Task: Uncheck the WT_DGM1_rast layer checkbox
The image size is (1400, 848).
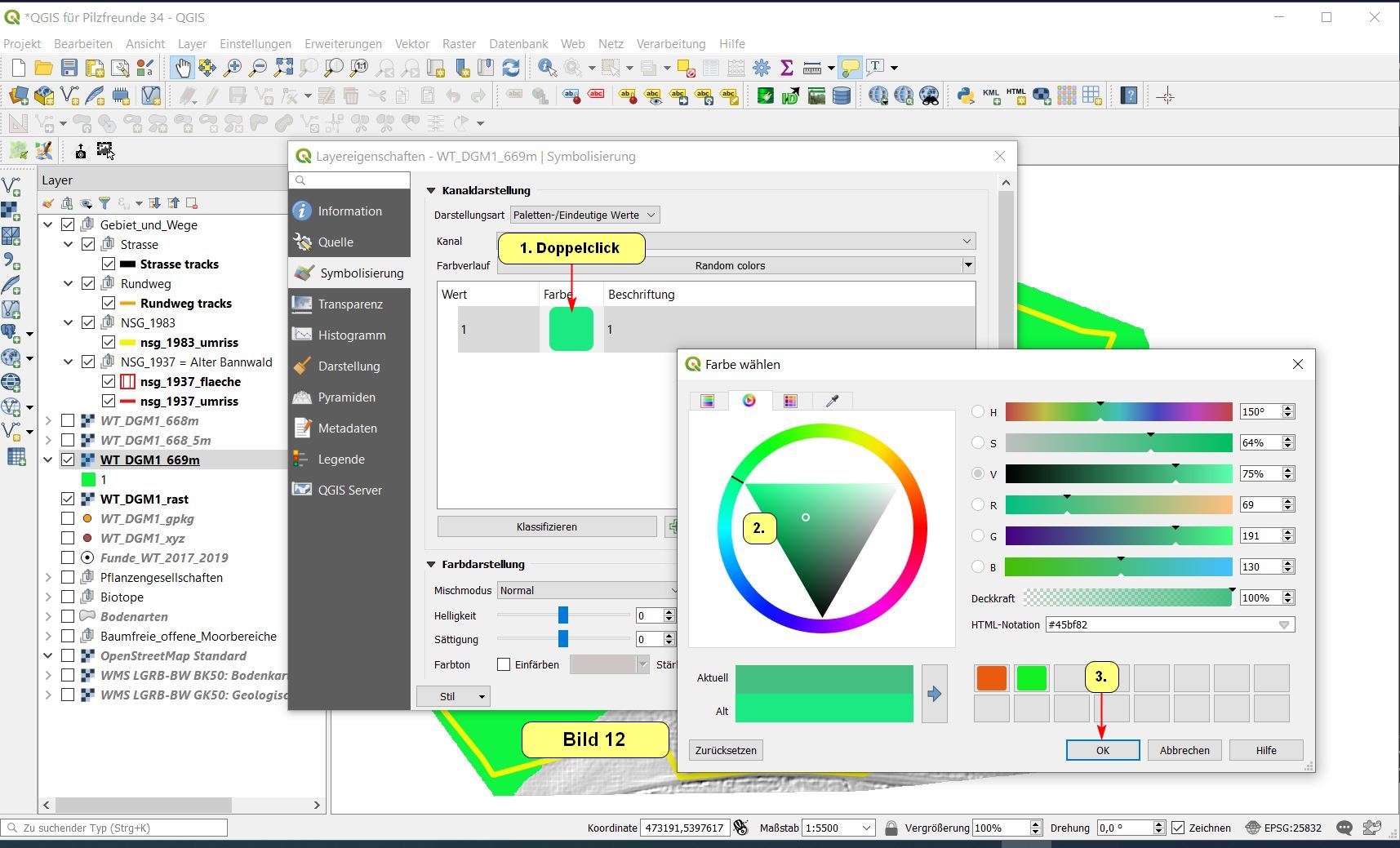Action: tap(68, 499)
